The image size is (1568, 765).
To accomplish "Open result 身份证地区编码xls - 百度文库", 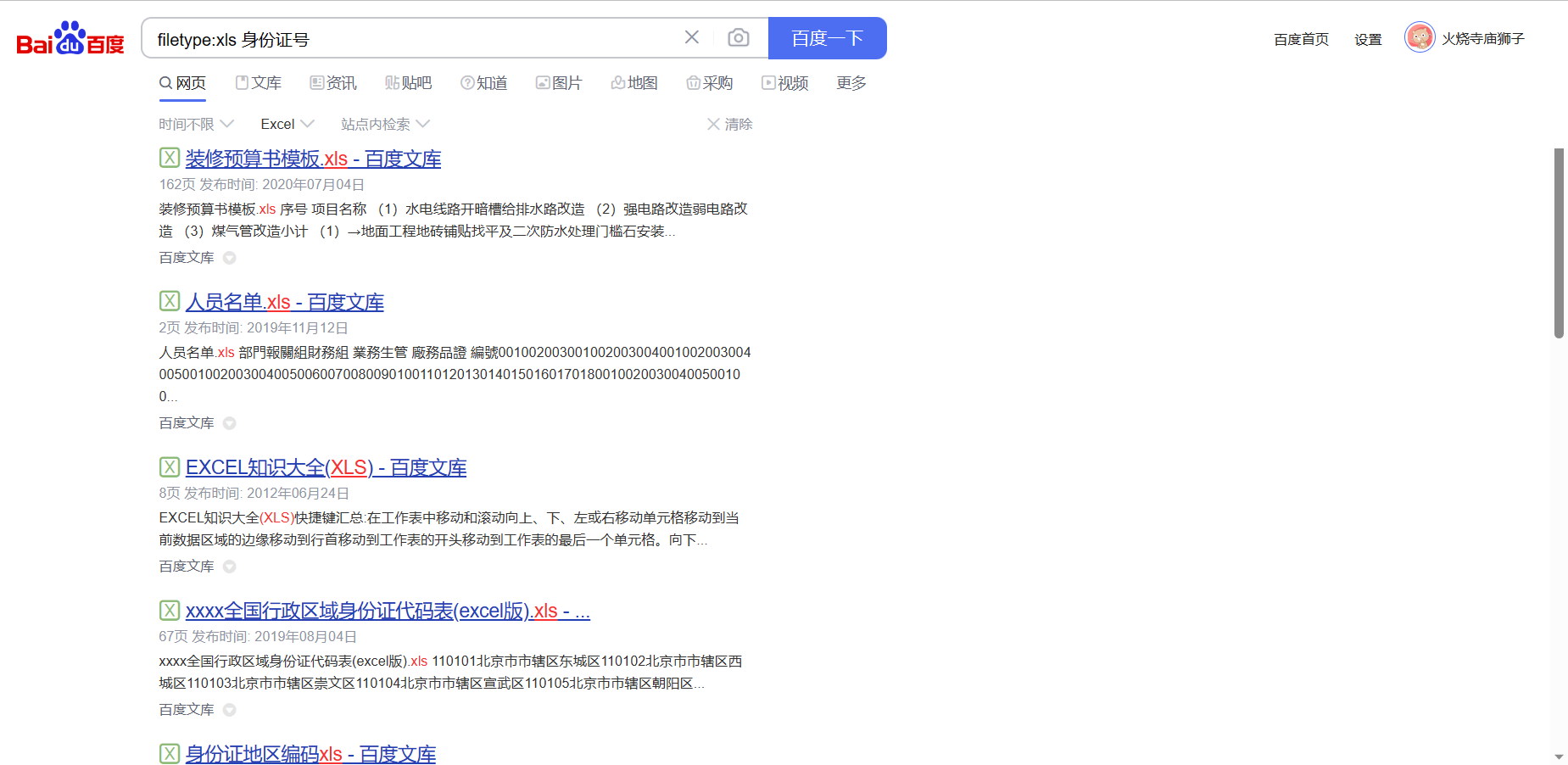I will tap(310, 754).
